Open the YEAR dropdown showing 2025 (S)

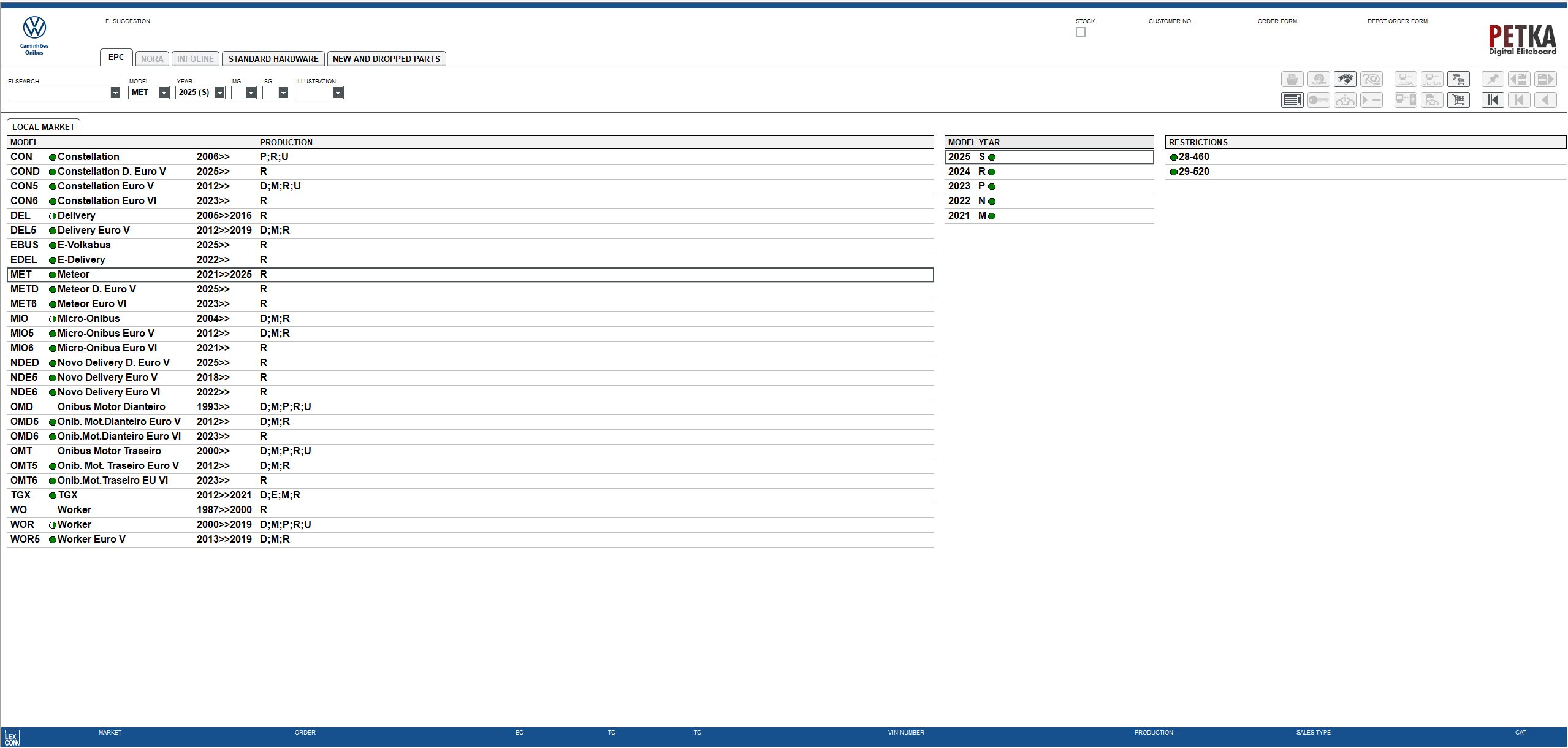tap(219, 93)
